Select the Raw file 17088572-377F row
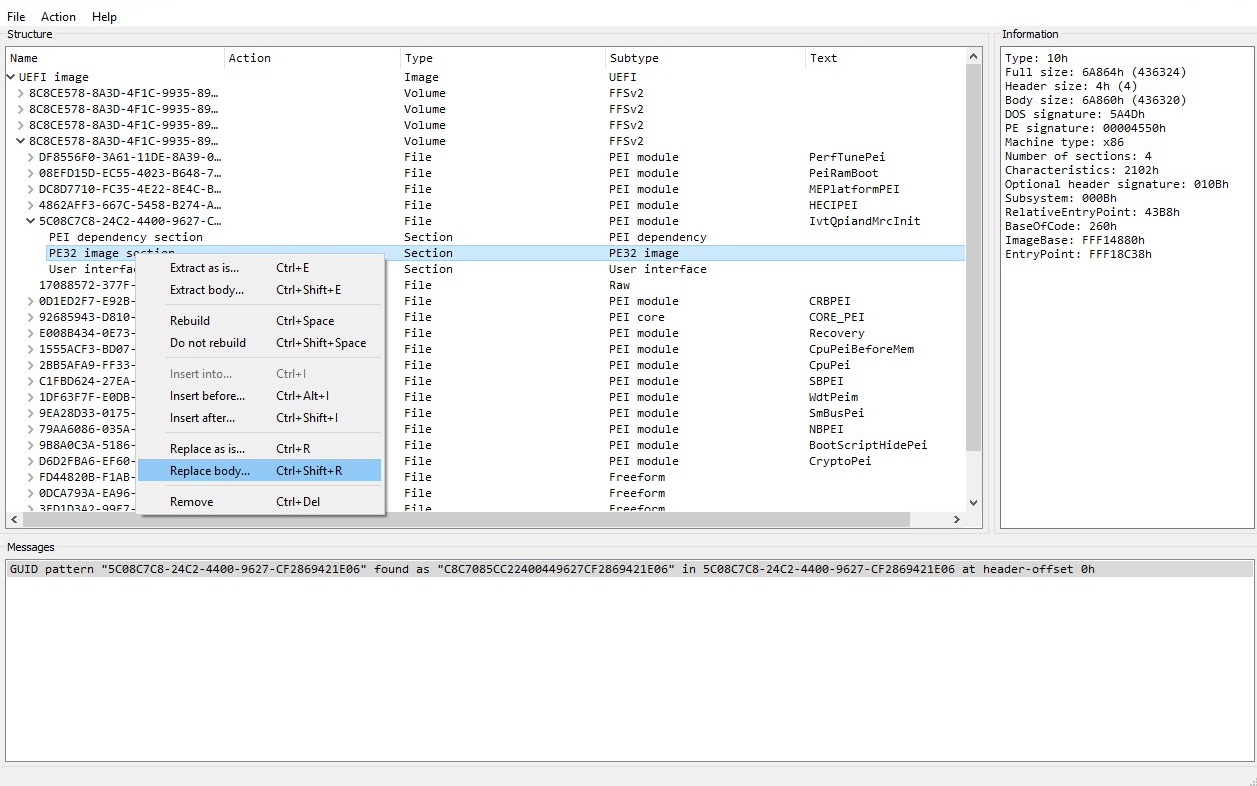Image resolution: width=1257 pixels, height=786 pixels. coord(485,285)
